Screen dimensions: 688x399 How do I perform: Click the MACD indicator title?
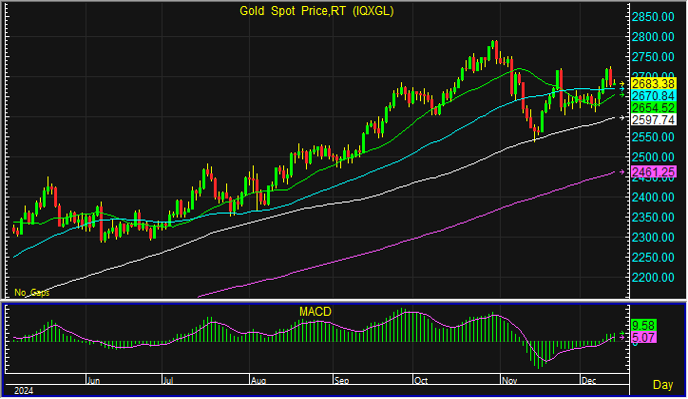pyautogui.click(x=315, y=312)
